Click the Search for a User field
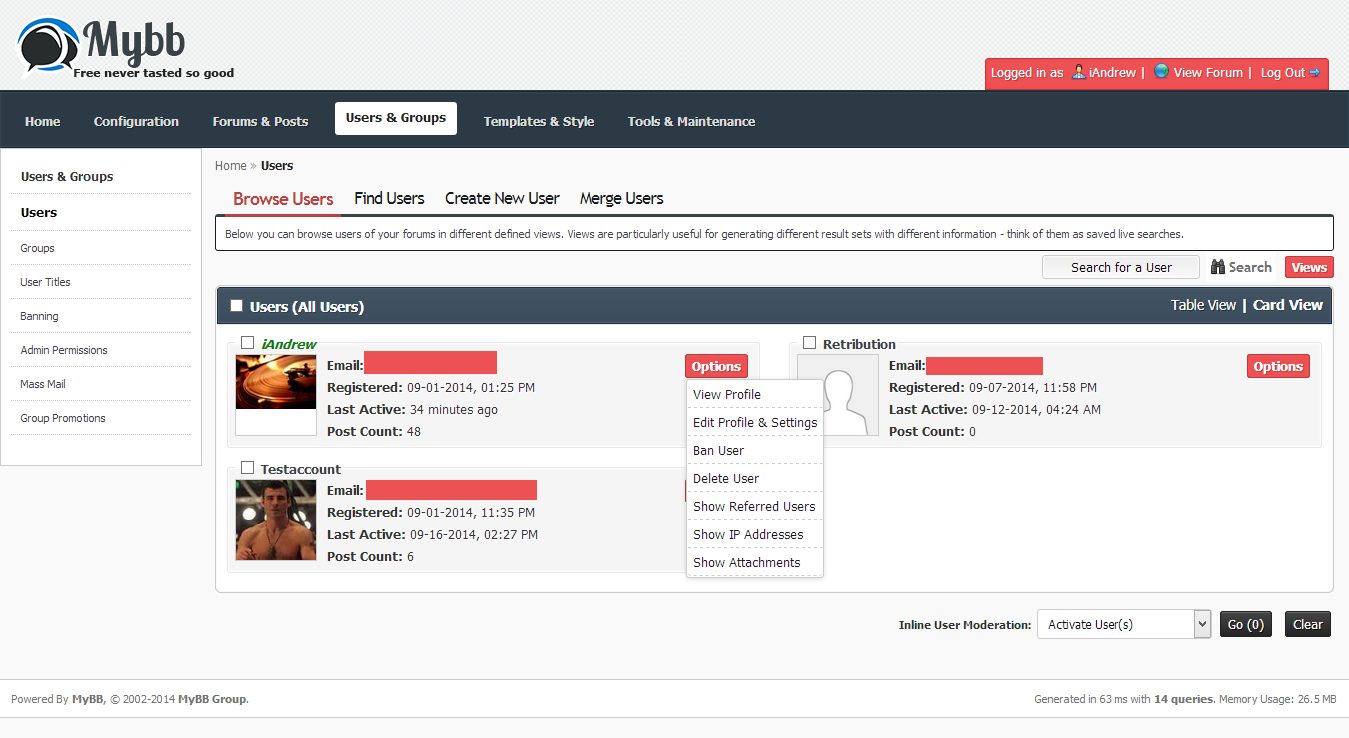1349x738 pixels. 1120,267
